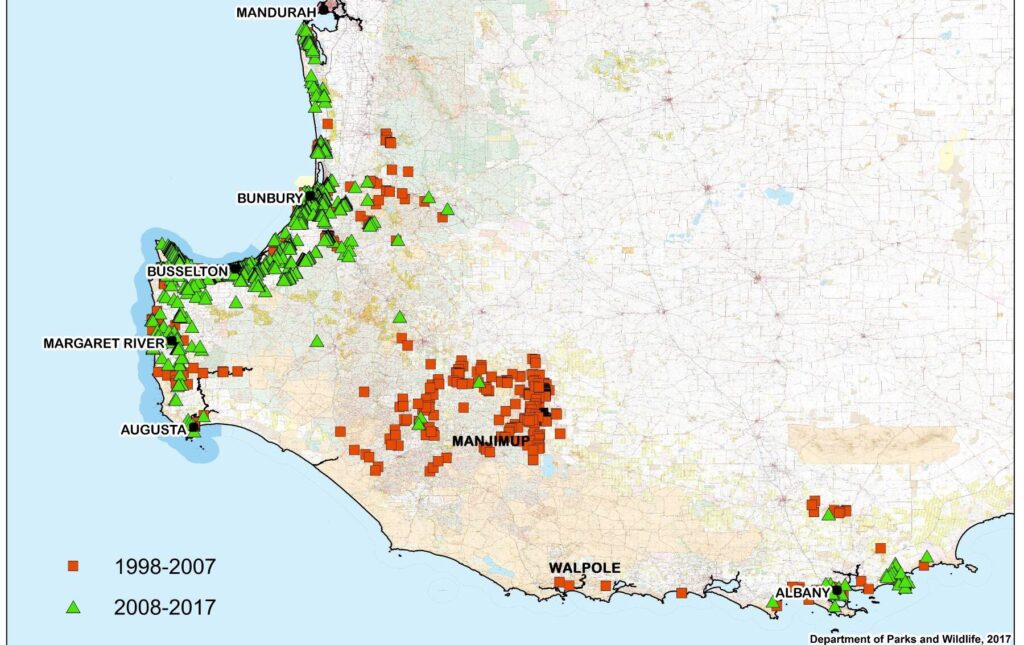Click the BUNBURY city label
Viewport: 1024px width, 645px height.
point(270,197)
